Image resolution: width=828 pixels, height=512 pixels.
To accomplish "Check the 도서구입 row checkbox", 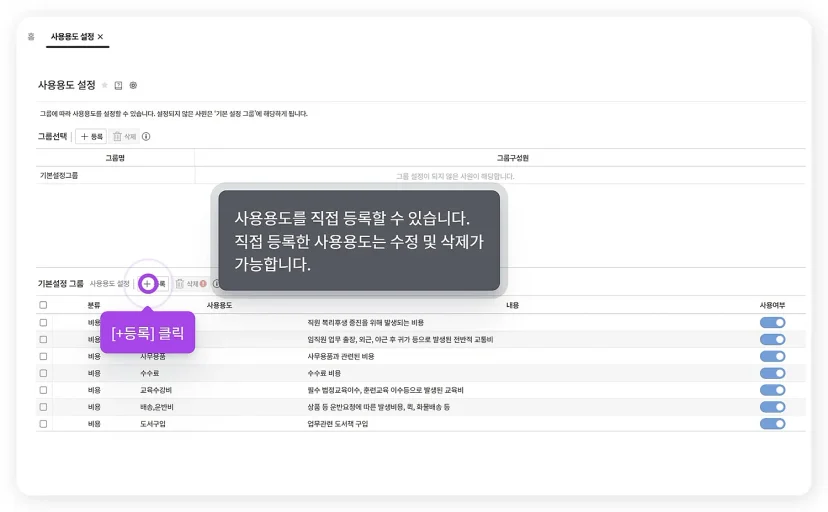I will point(43,424).
